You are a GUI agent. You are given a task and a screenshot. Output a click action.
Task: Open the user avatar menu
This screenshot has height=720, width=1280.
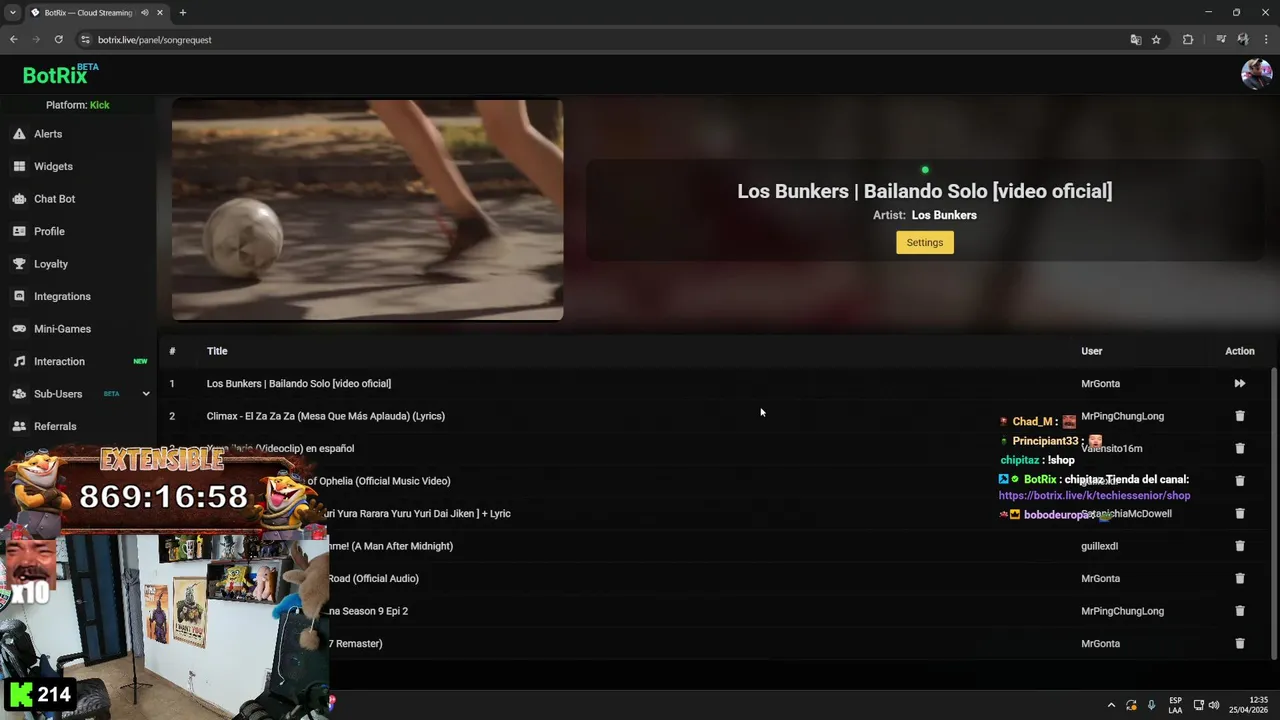pos(1256,74)
